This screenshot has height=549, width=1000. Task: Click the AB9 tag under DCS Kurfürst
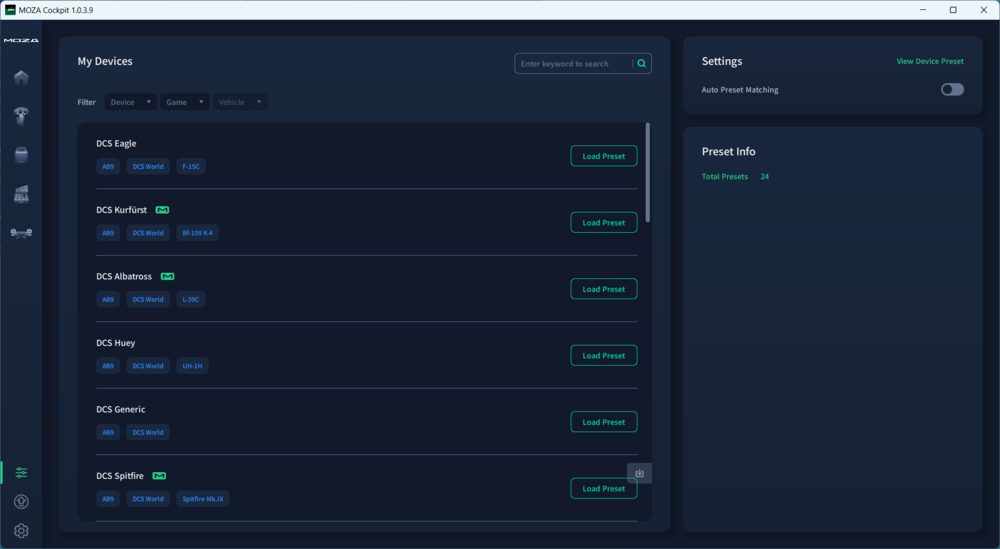click(108, 233)
